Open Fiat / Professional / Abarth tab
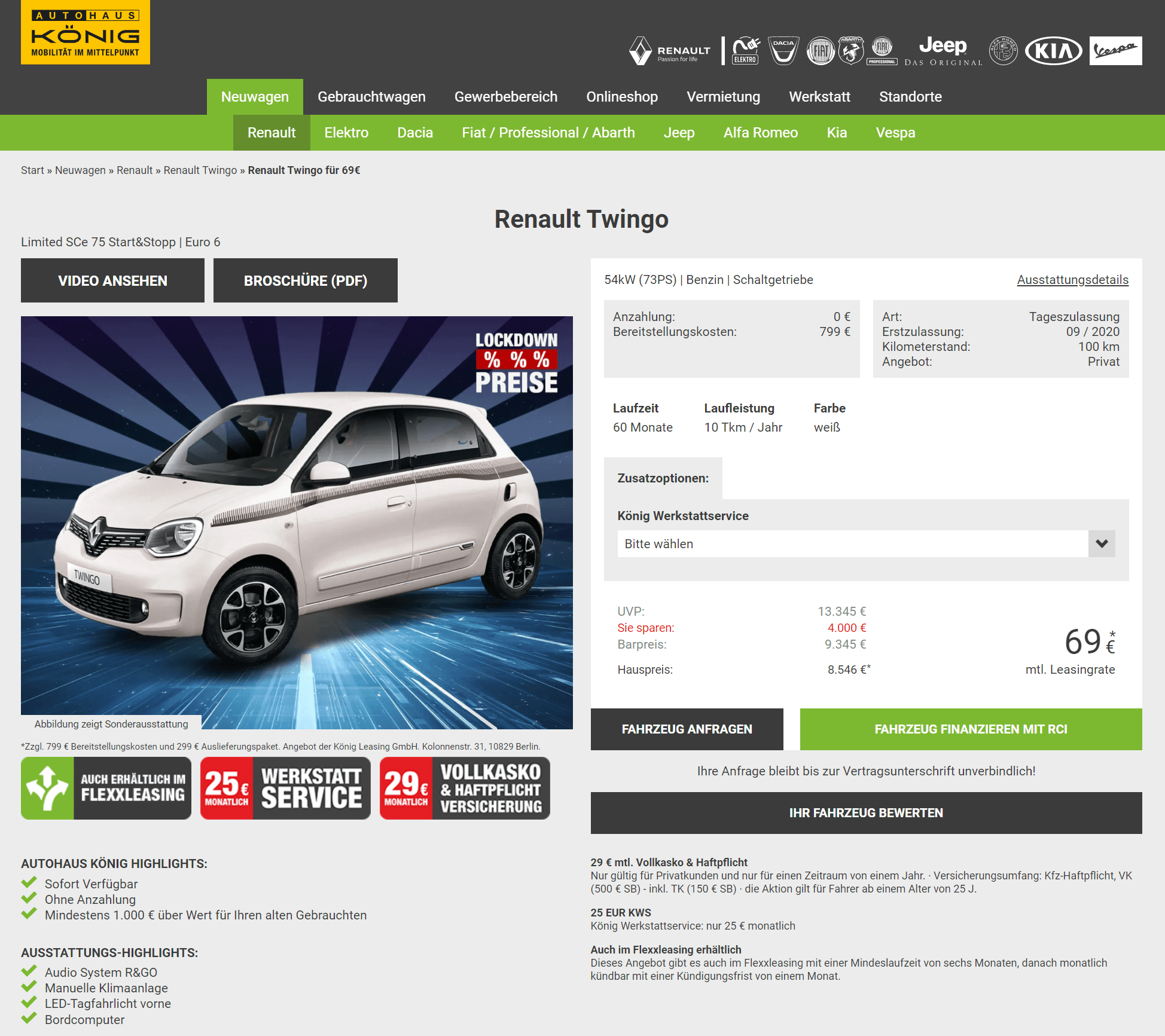 pyautogui.click(x=548, y=133)
